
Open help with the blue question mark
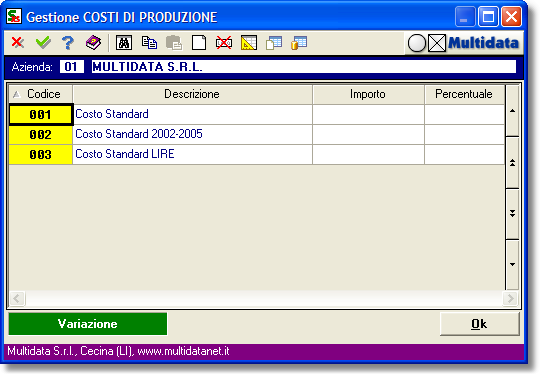coord(68,43)
